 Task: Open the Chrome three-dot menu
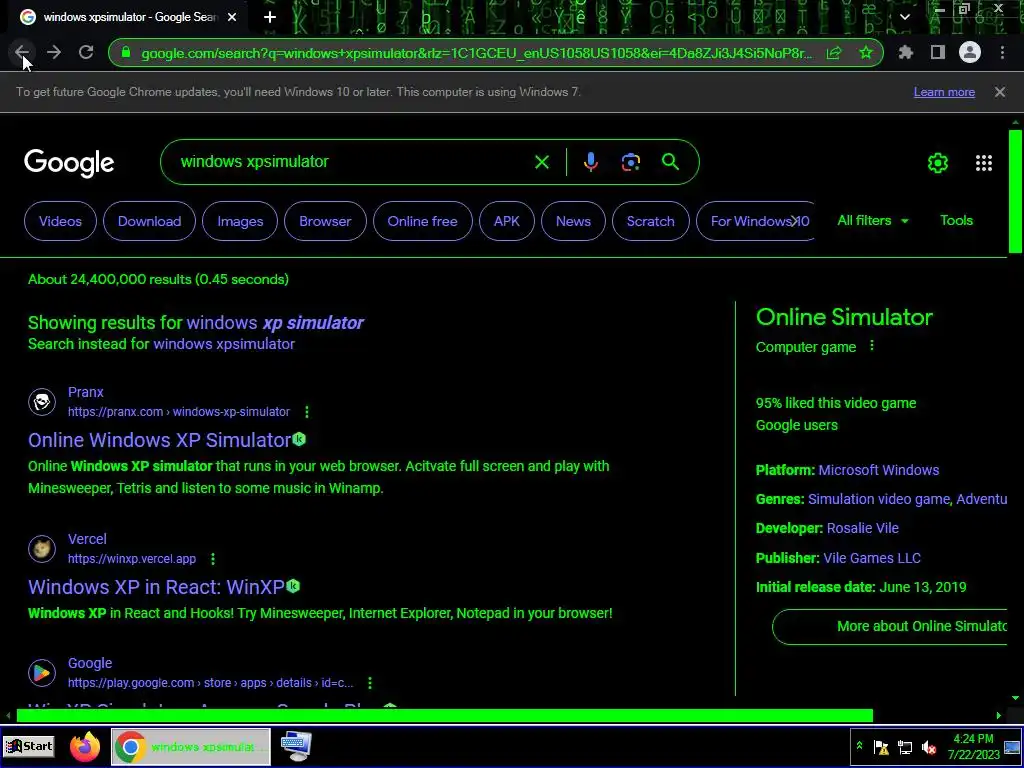click(1002, 52)
